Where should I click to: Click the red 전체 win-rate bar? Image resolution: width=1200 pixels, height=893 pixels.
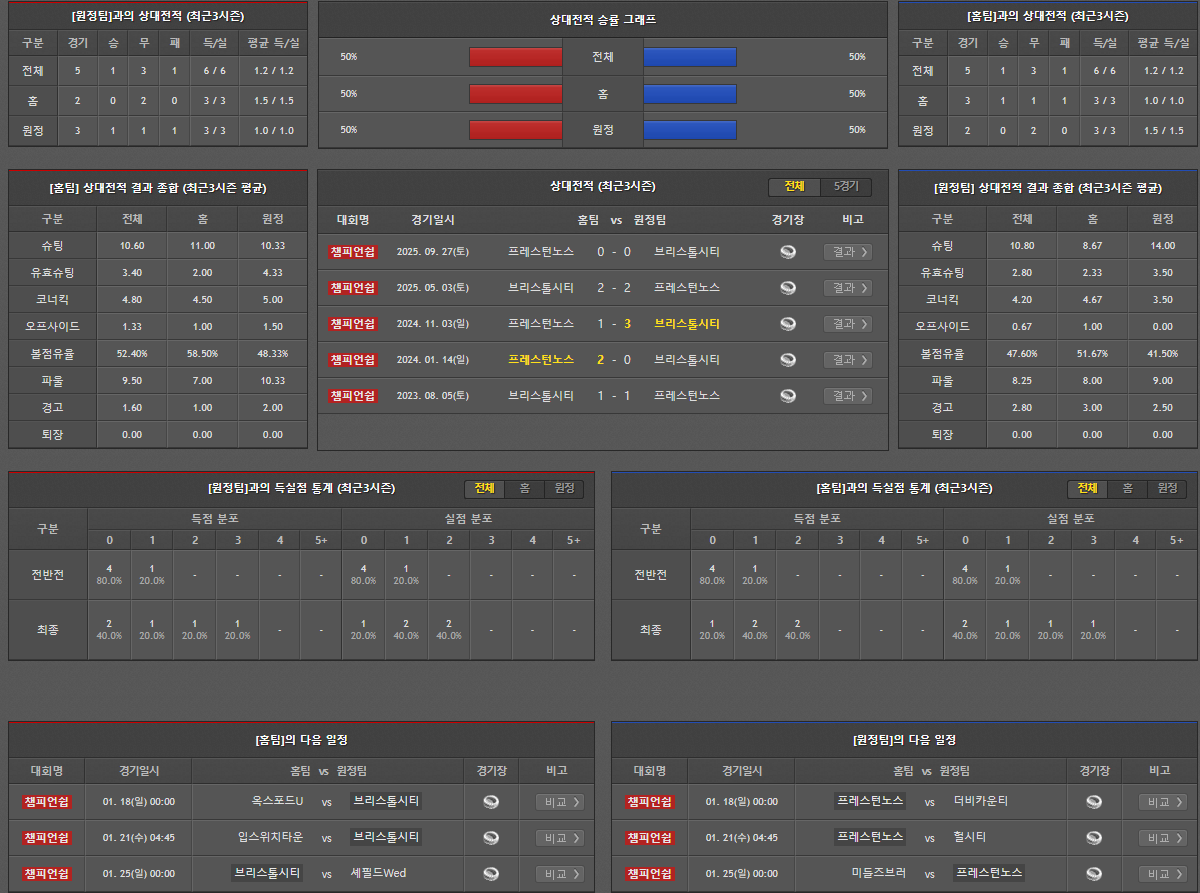[x=515, y=57]
